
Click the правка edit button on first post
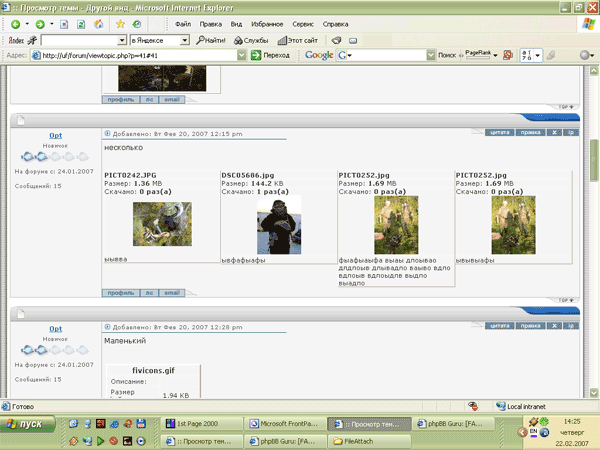pyautogui.click(x=532, y=132)
